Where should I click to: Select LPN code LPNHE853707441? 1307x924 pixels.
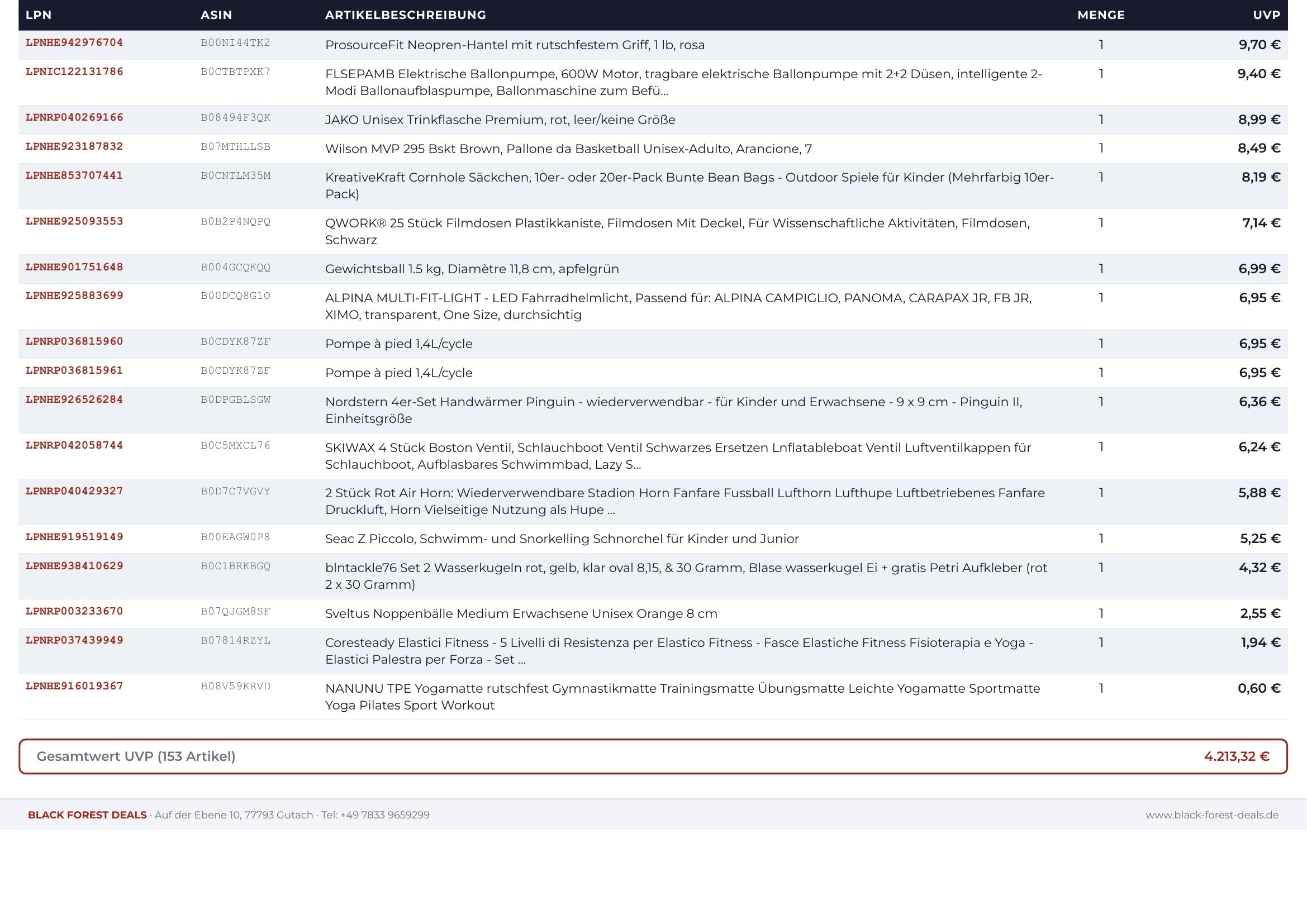click(x=74, y=176)
